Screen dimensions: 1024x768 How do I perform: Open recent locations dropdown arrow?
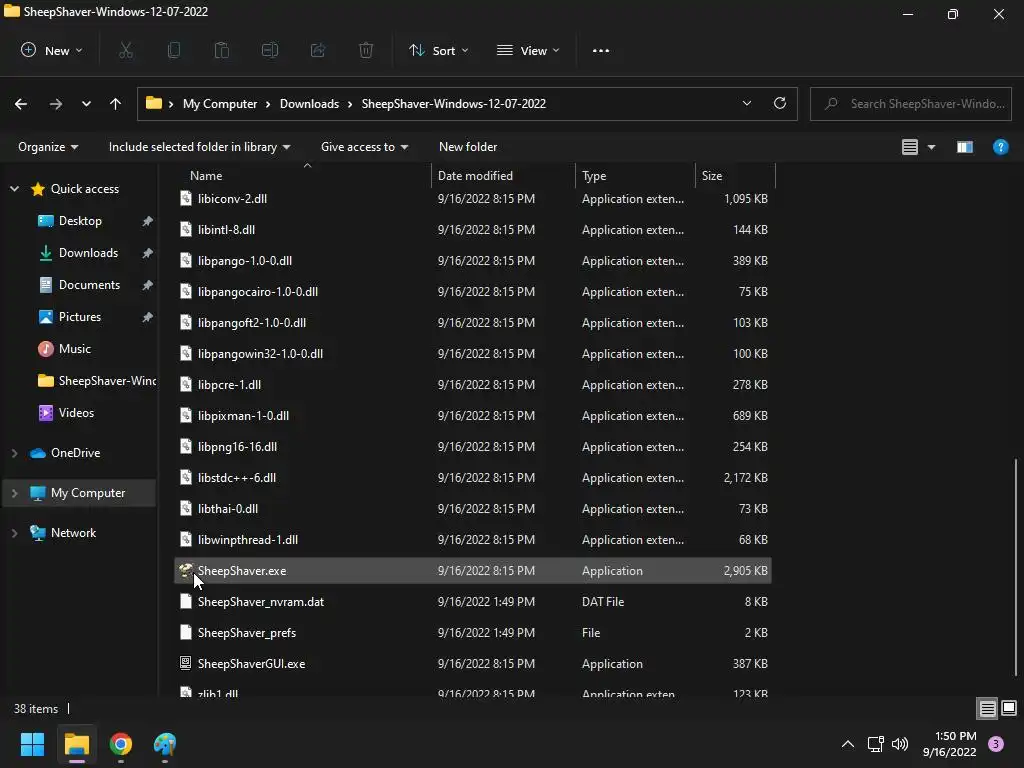pyautogui.click(x=86, y=104)
